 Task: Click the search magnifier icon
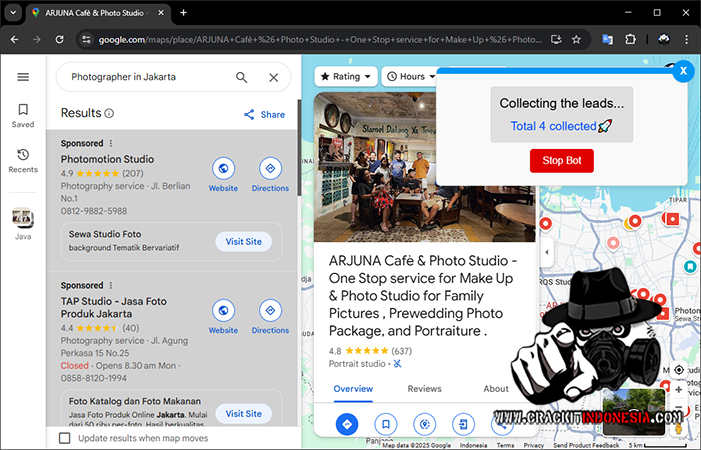point(241,77)
